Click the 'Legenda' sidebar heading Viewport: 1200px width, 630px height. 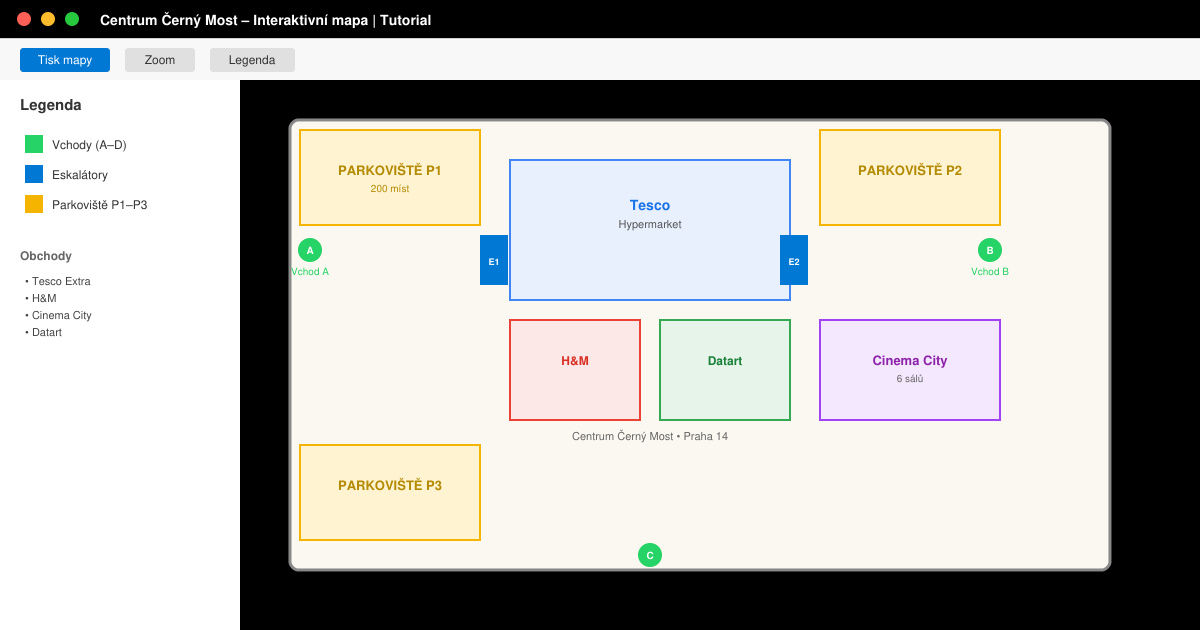[51, 105]
